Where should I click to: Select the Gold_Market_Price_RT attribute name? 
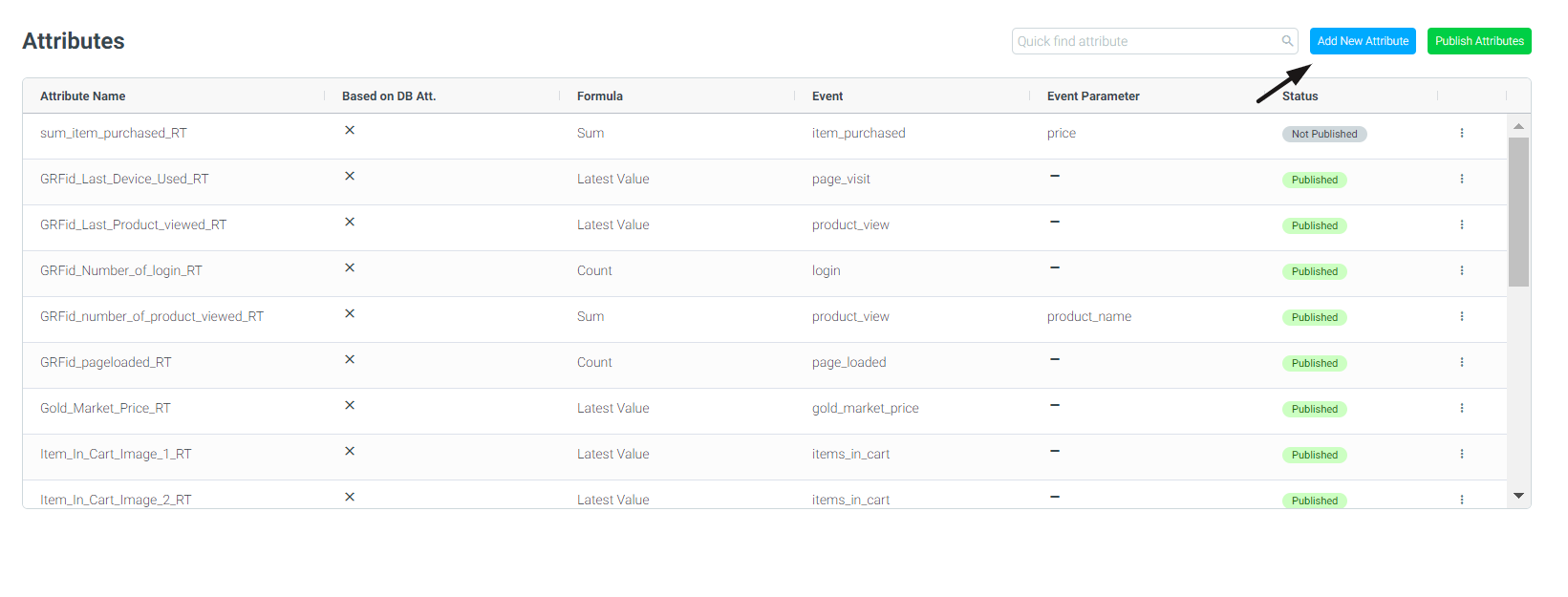coord(105,408)
